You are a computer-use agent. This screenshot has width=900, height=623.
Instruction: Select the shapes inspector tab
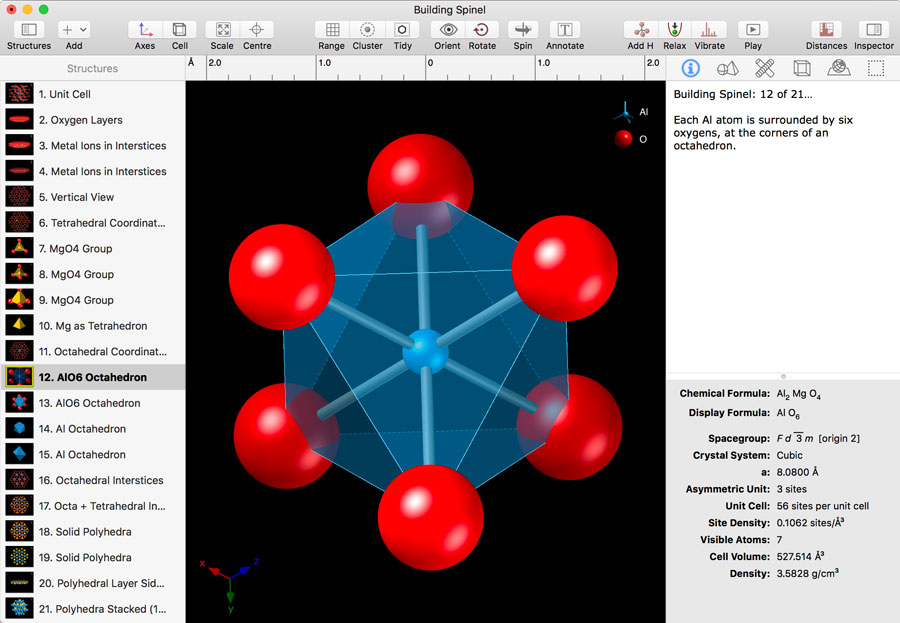click(727, 68)
